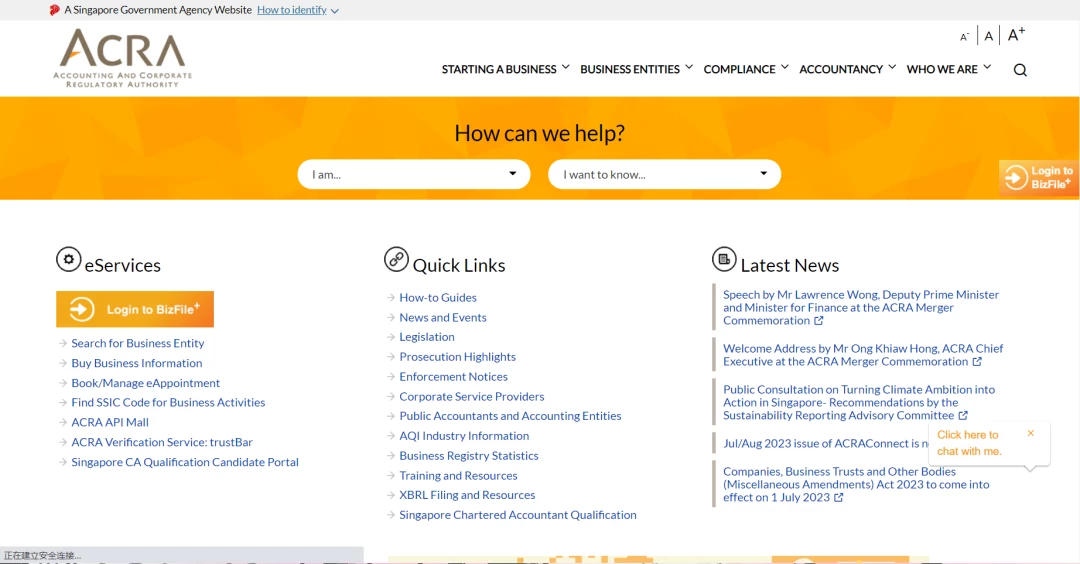Read Companies, Business Trusts Amendments Act news
This screenshot has height=564, width=1080.
(856, 484)
